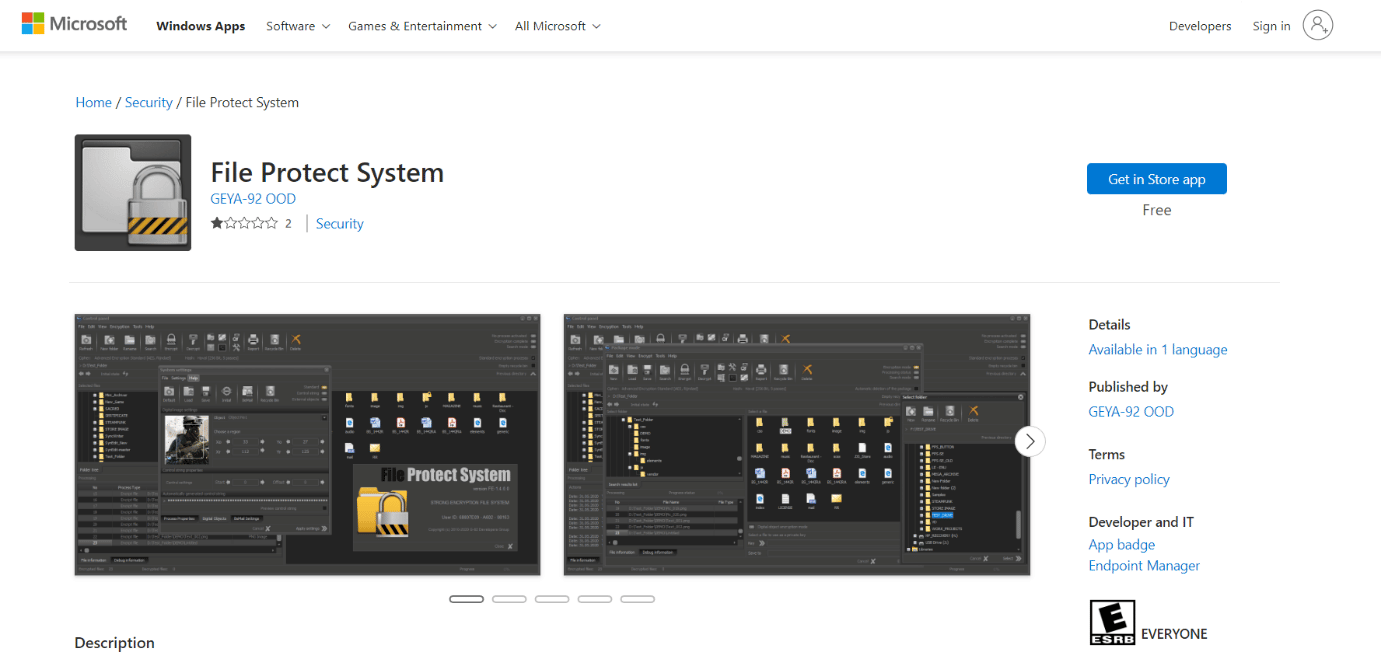Viewport: 1381px width, 659px height.
Task: Open the Security category link beside rating
Action: coord(340,224)
